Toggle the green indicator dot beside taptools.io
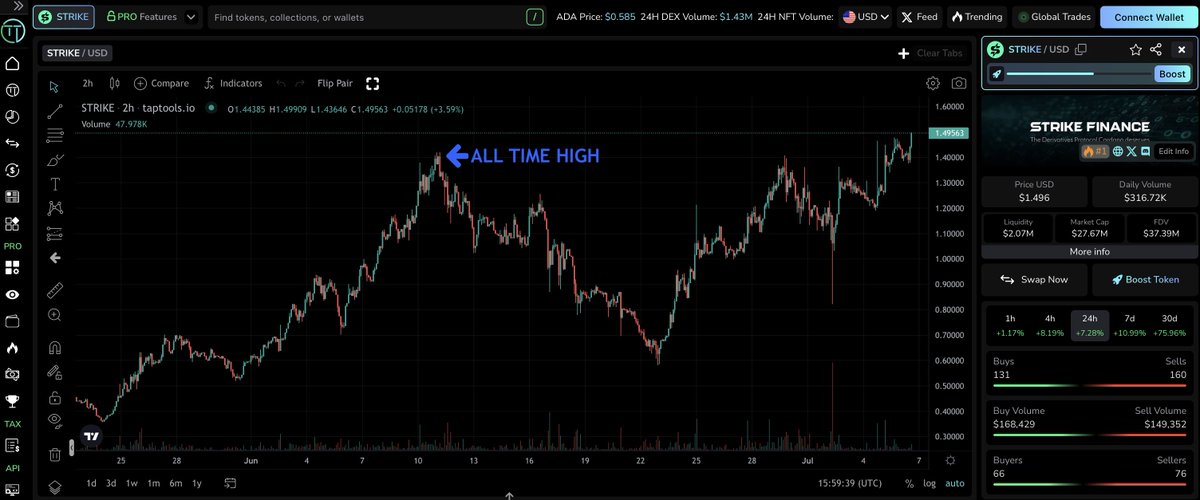 point(210,109)
